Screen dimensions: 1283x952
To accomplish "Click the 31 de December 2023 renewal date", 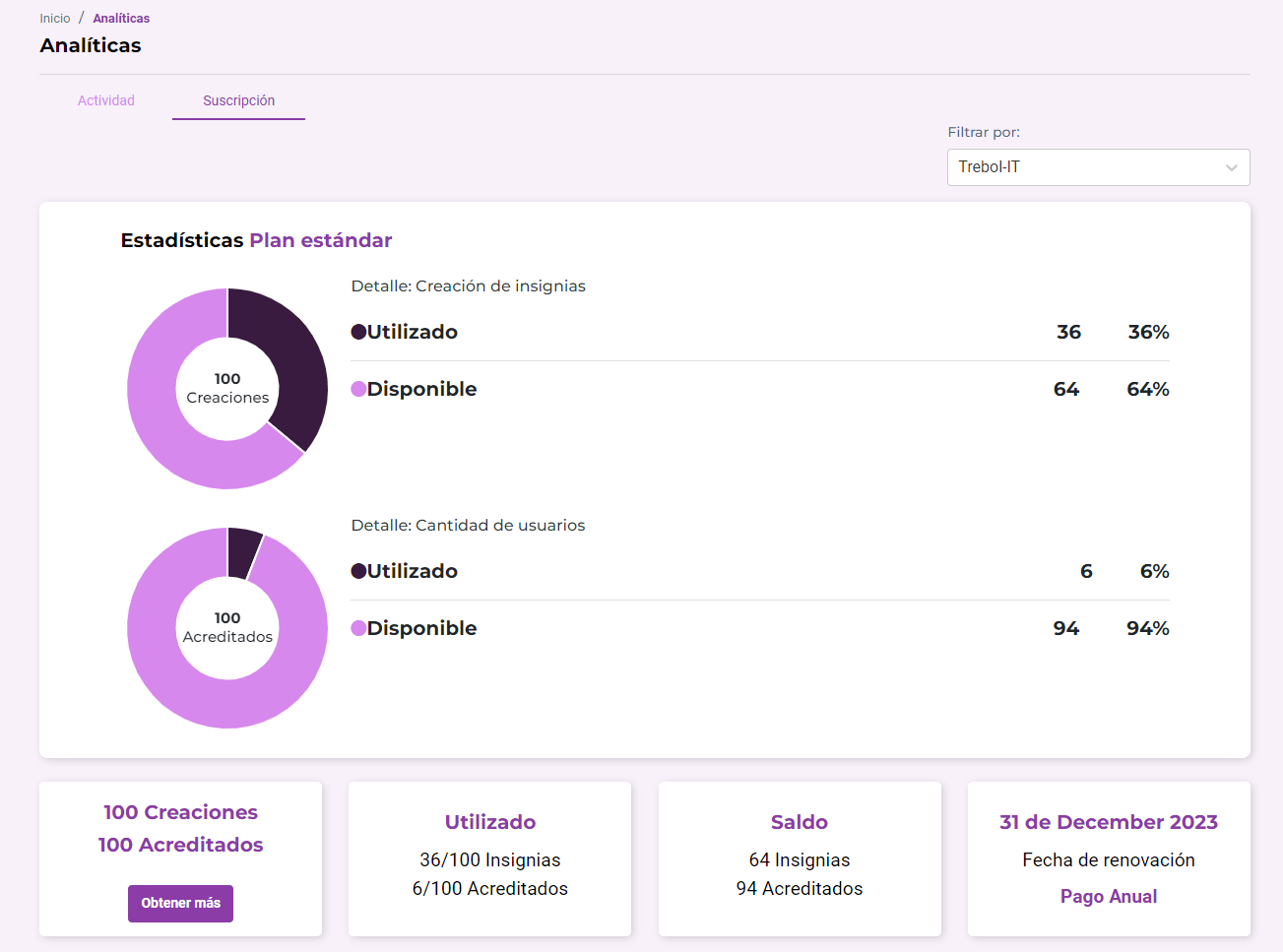I will (x=1108, y=822).
